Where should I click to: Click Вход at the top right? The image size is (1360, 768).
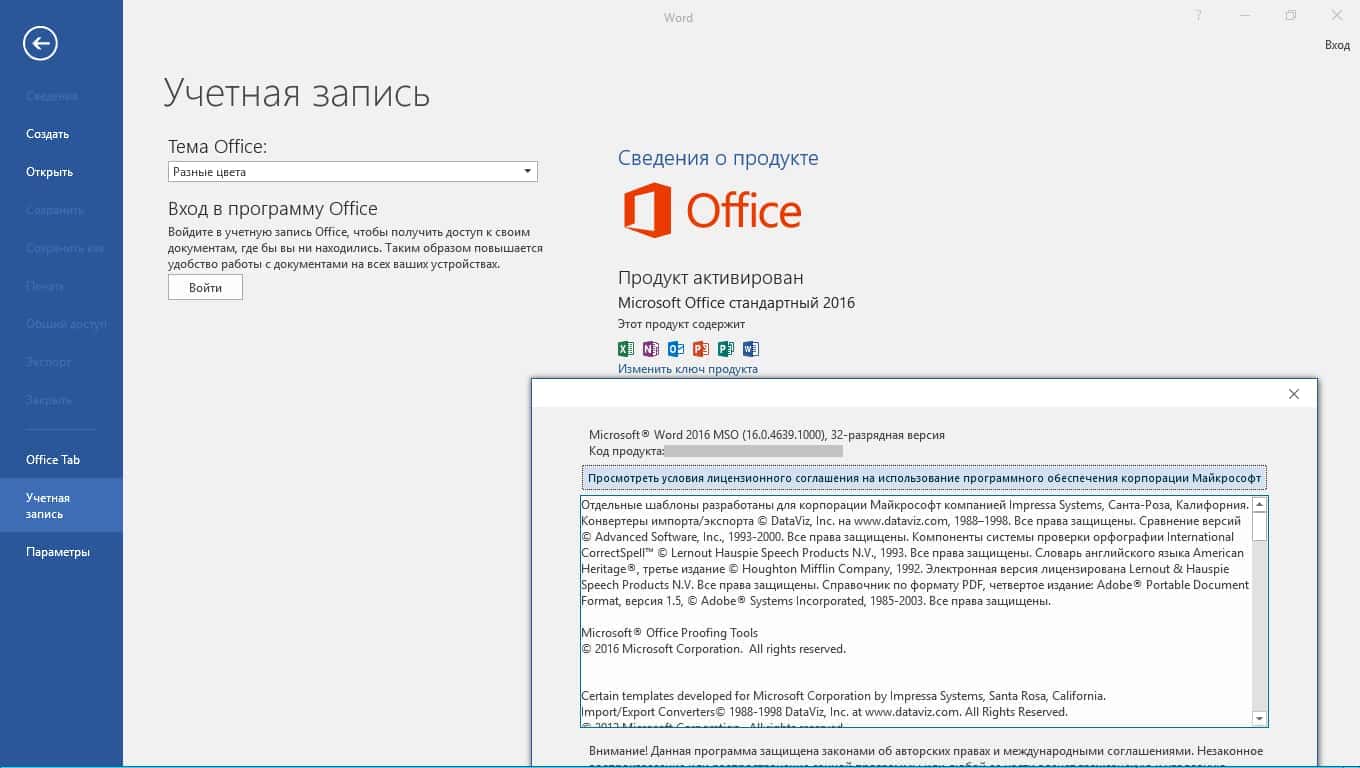pos(1337,46)
